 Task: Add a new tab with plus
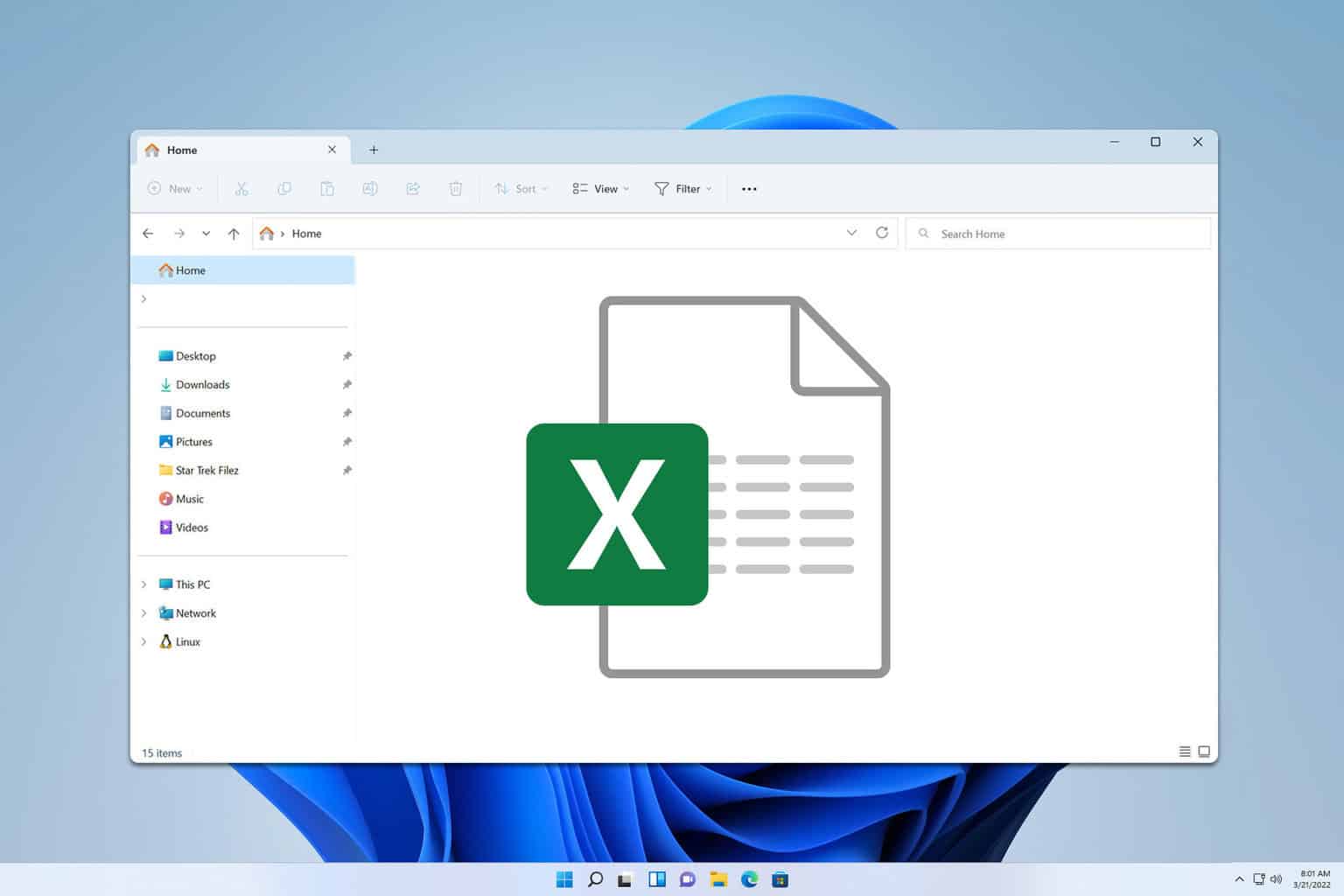click(x=374, y=150)
